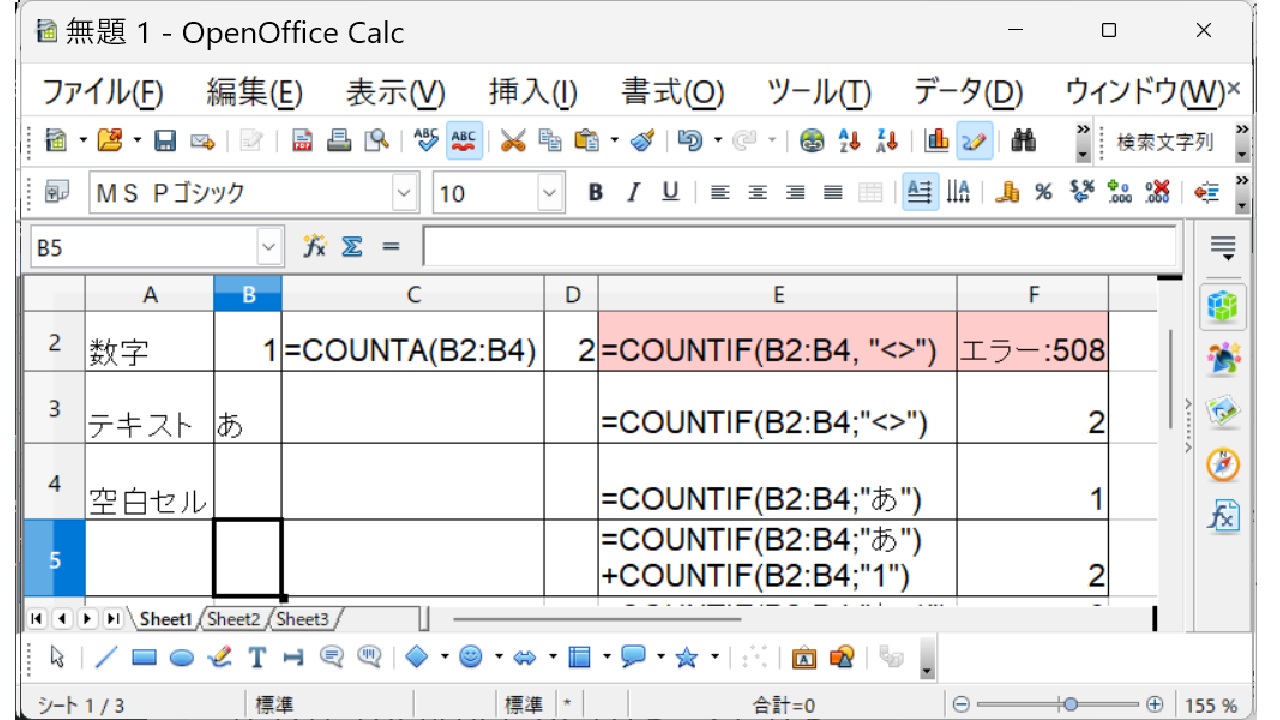Delete decimal place icon

click(1157, 192)
